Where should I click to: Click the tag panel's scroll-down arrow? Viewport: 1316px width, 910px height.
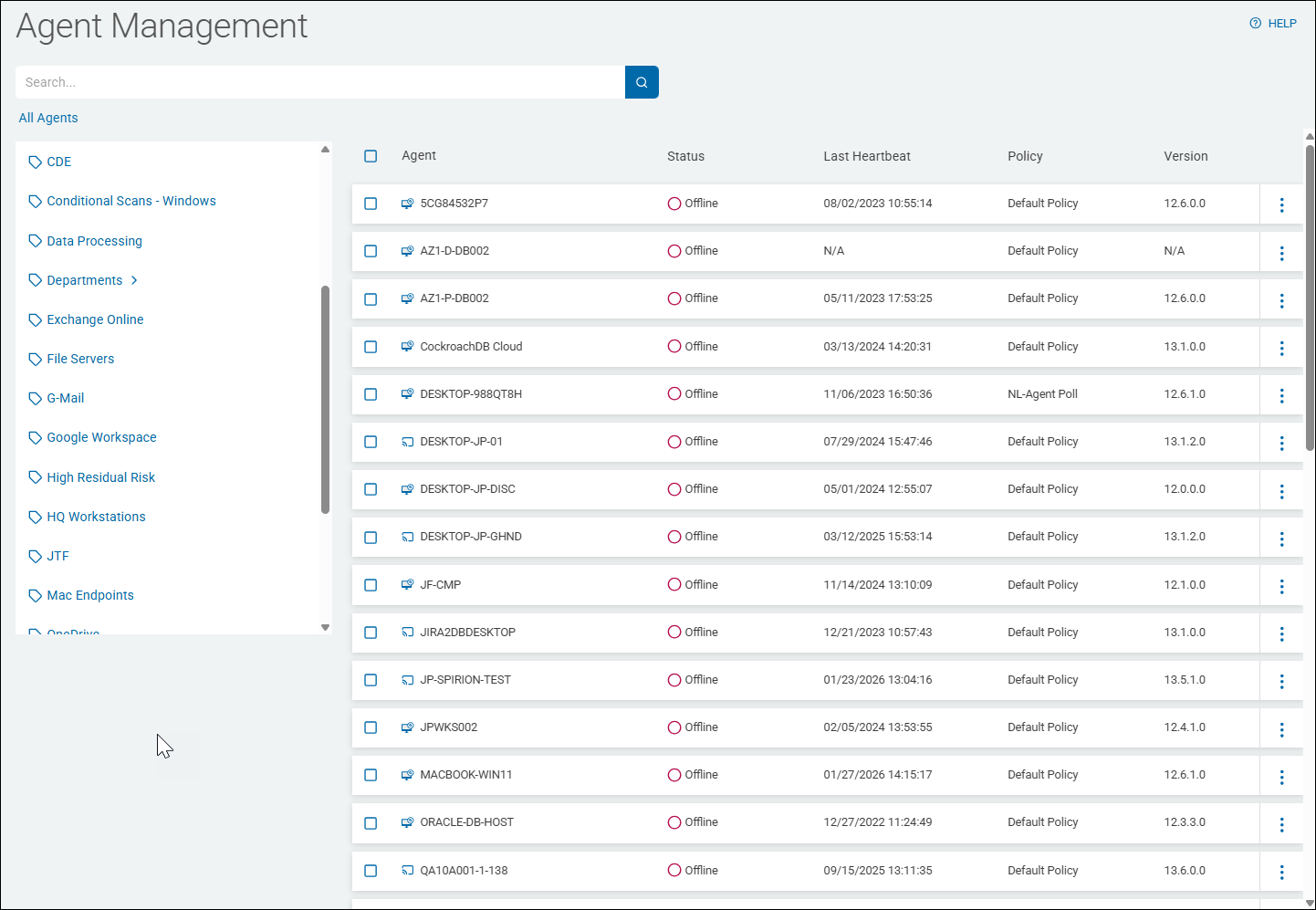coord(325,627)
